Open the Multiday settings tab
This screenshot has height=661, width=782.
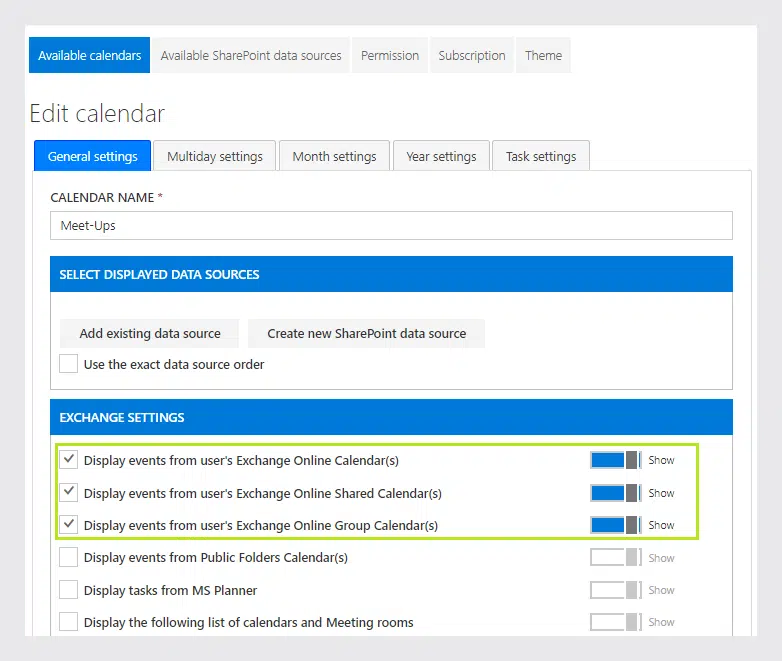click(x=214, y=156)
